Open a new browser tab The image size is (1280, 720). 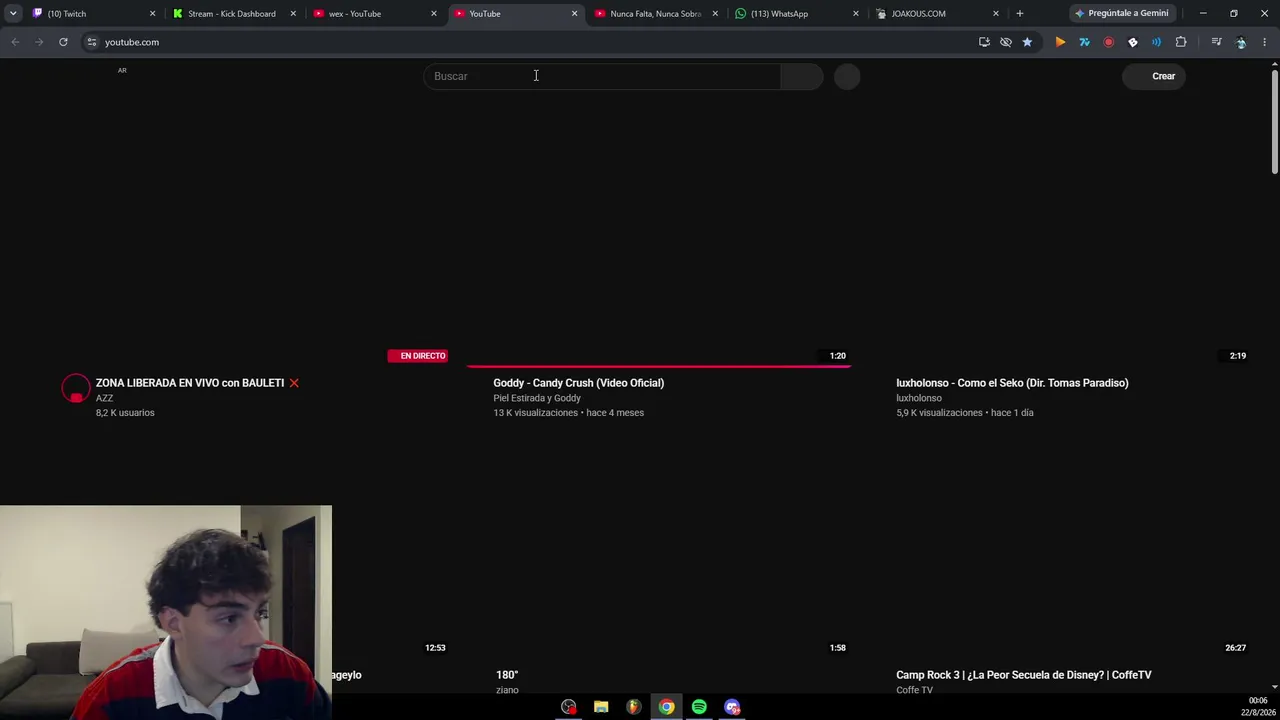(x=1020, y=14)
